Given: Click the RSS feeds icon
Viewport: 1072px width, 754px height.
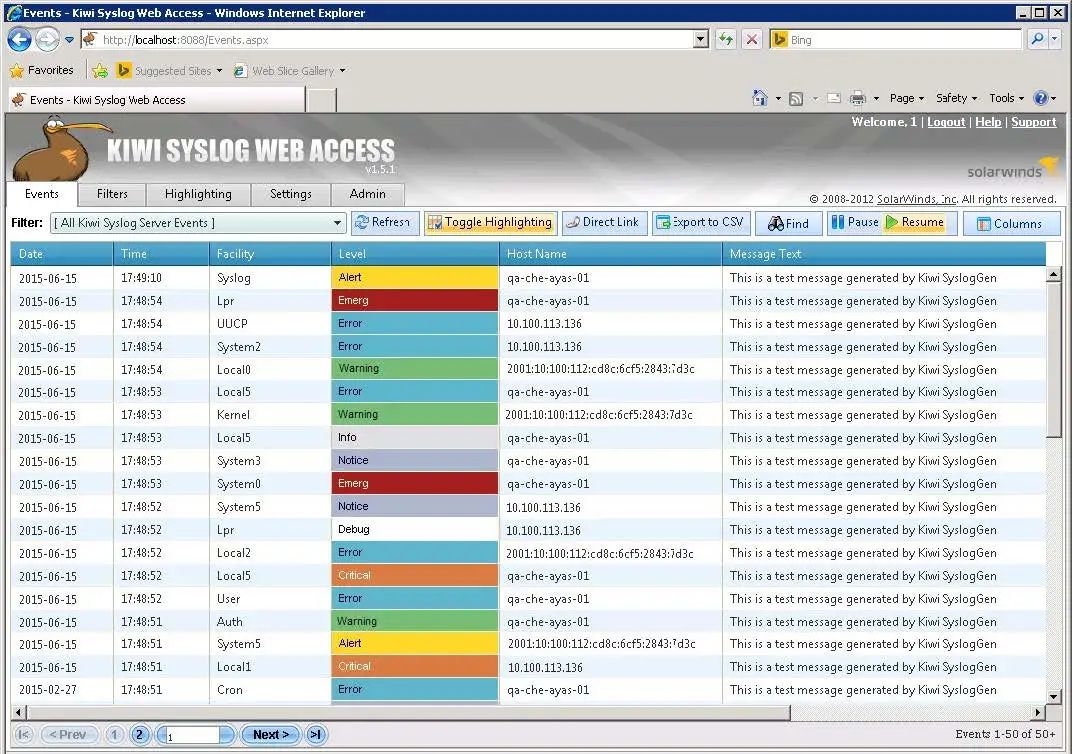Looking at the screenshot, I should coord(796,99).
